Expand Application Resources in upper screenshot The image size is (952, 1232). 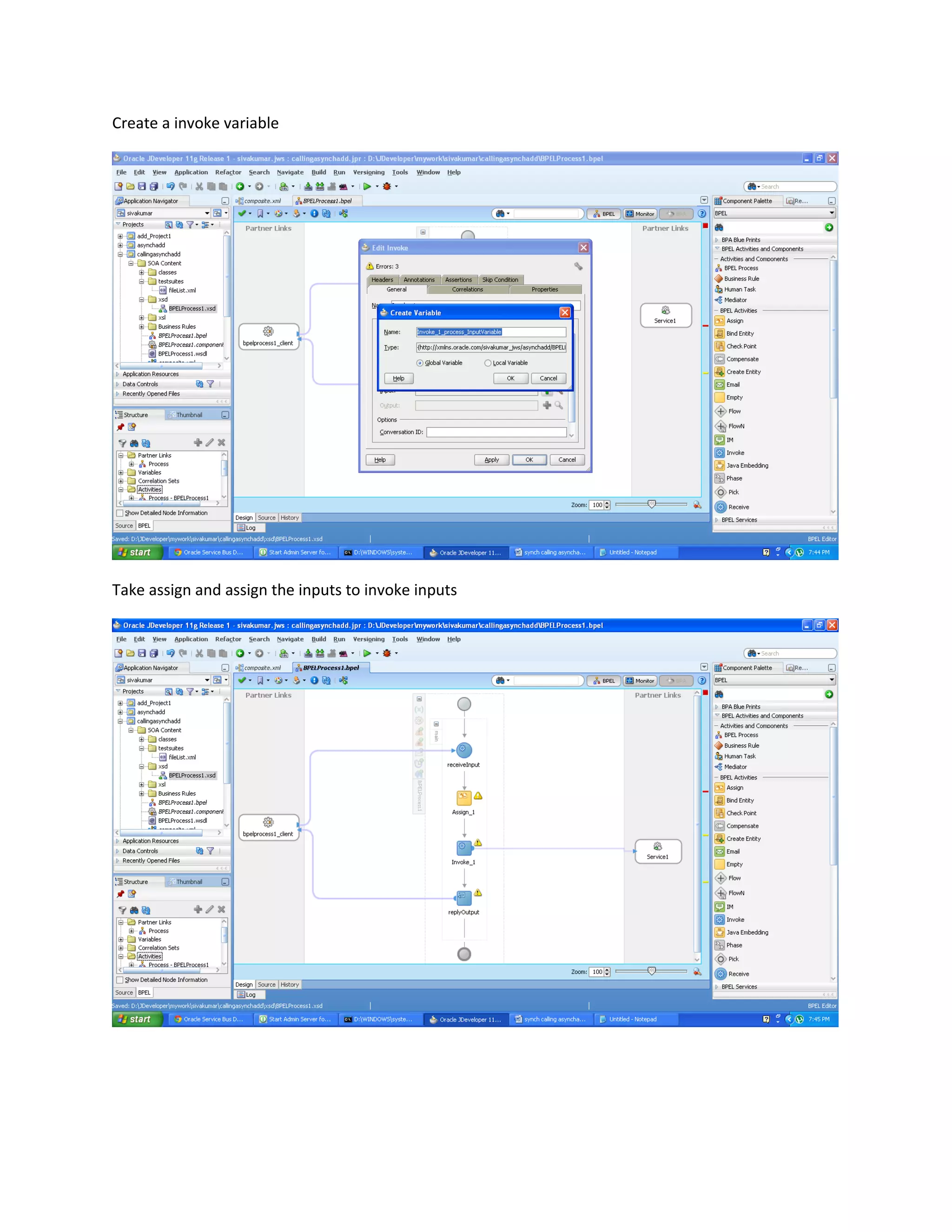118,374
